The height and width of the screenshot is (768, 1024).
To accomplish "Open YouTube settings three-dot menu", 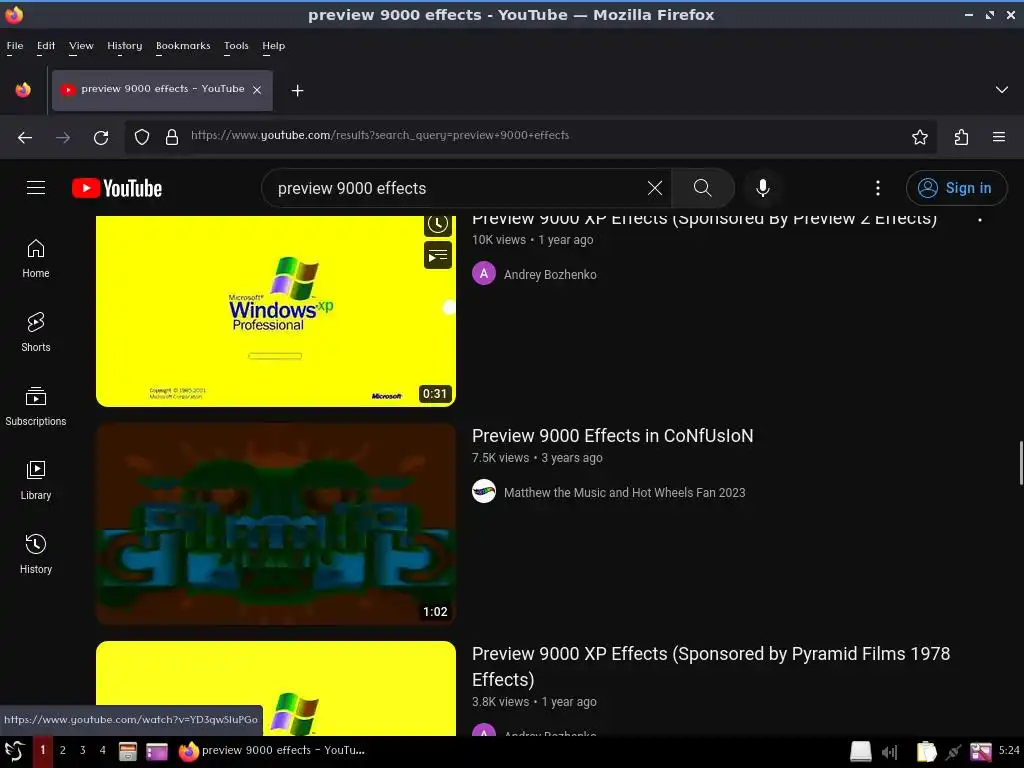I will [x=878, y=188].
